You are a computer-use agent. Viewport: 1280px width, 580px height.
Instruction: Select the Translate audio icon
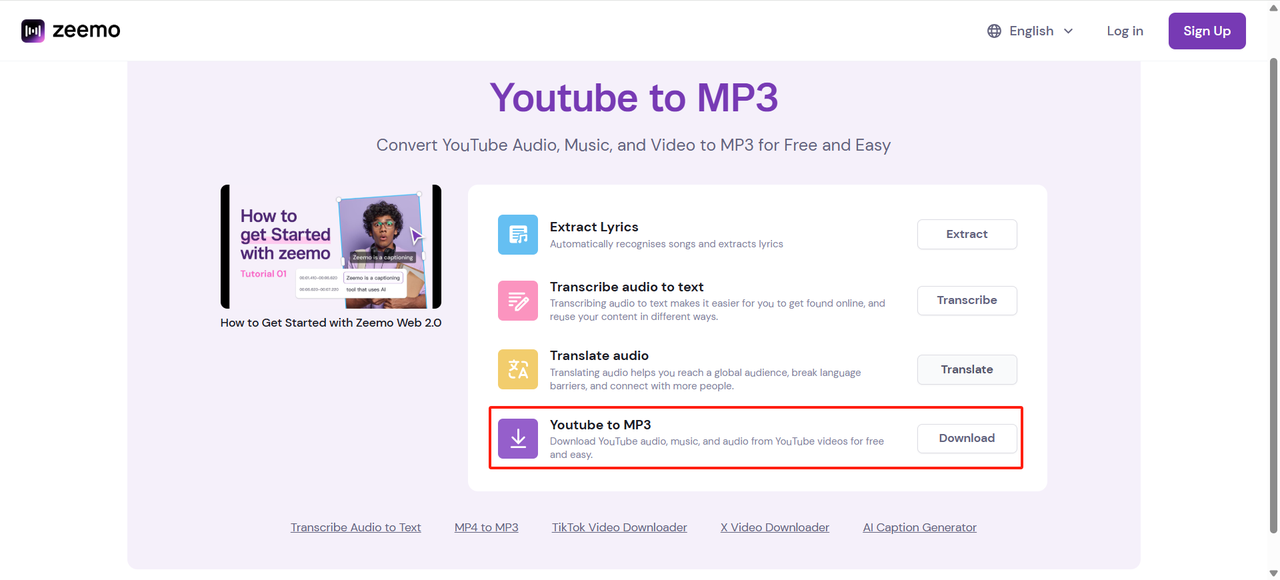[x=518, y=369]
